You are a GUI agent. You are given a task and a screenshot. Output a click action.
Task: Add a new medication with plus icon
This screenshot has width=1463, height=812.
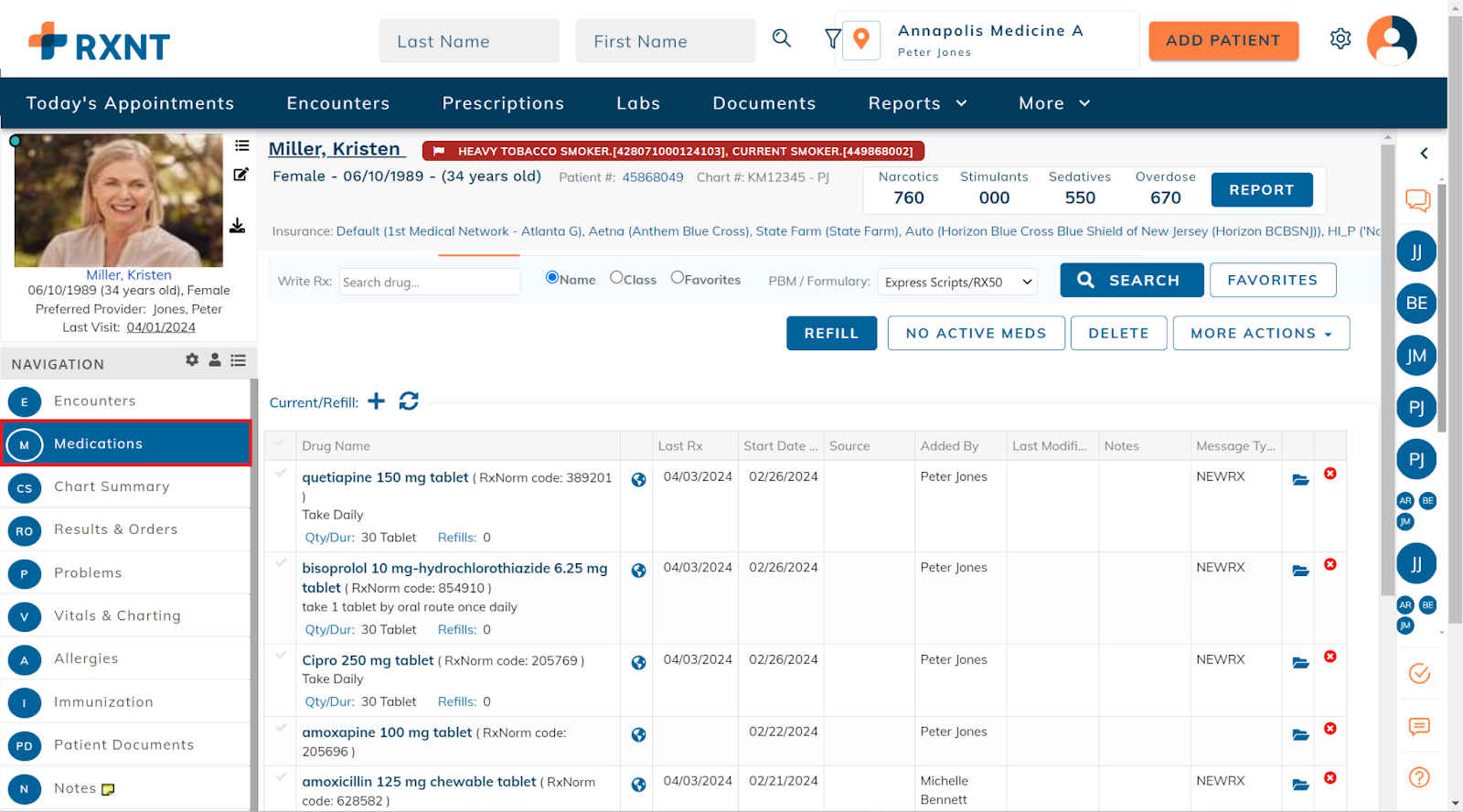(377, 401)
